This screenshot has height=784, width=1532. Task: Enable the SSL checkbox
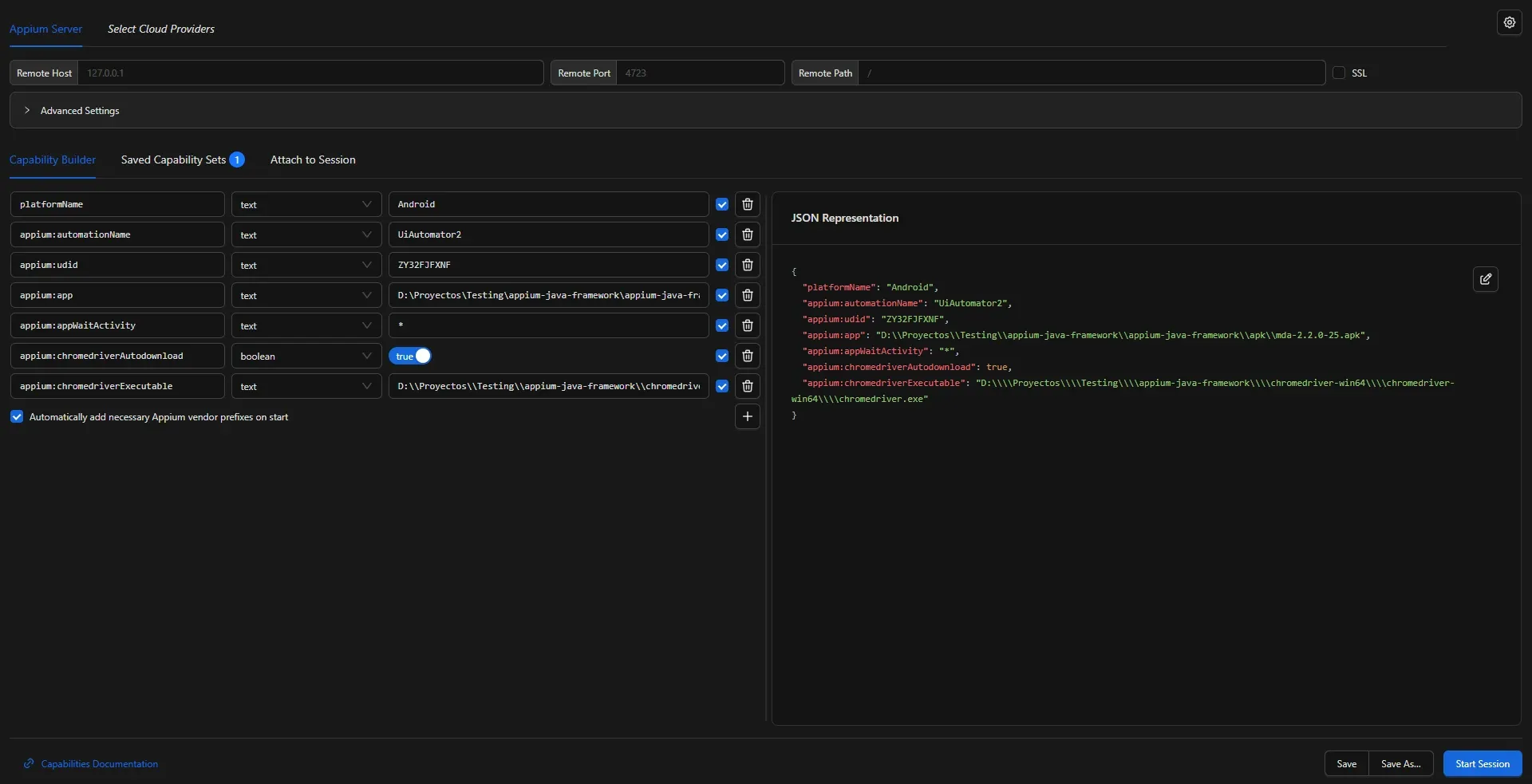click(1339, 73)
